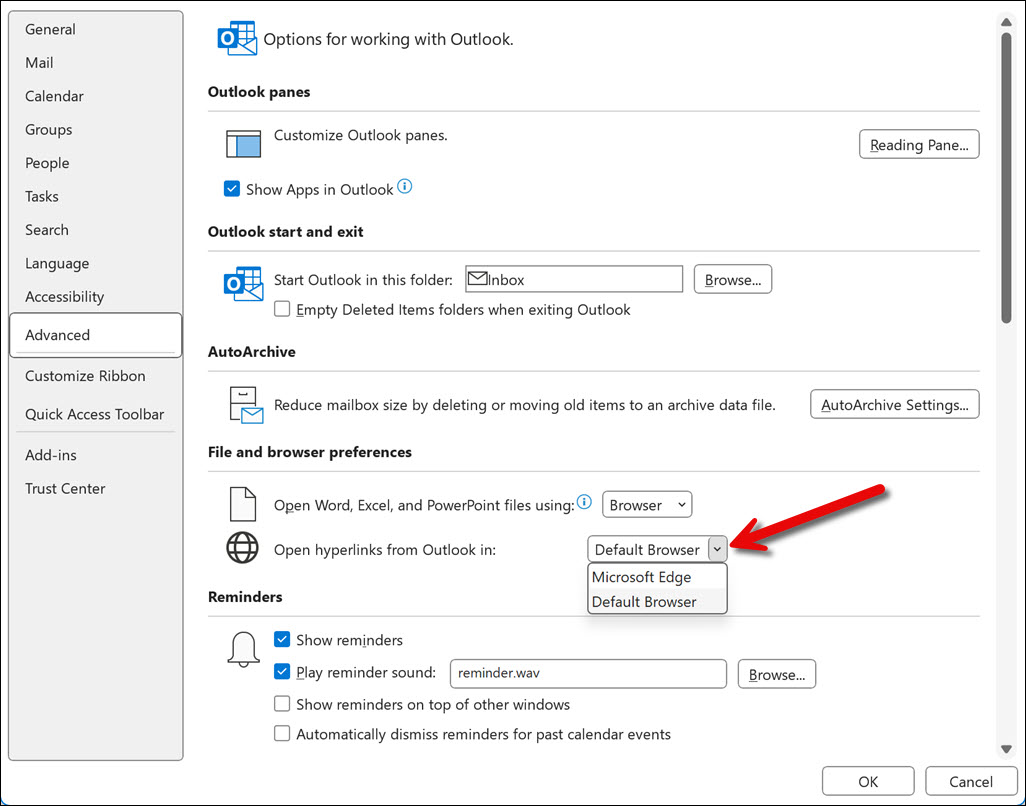This screenshot has height=806, width=1026.
Task: Click the scroll-down arrow on the options scrollbar
Action: [x=1006, y=749]
